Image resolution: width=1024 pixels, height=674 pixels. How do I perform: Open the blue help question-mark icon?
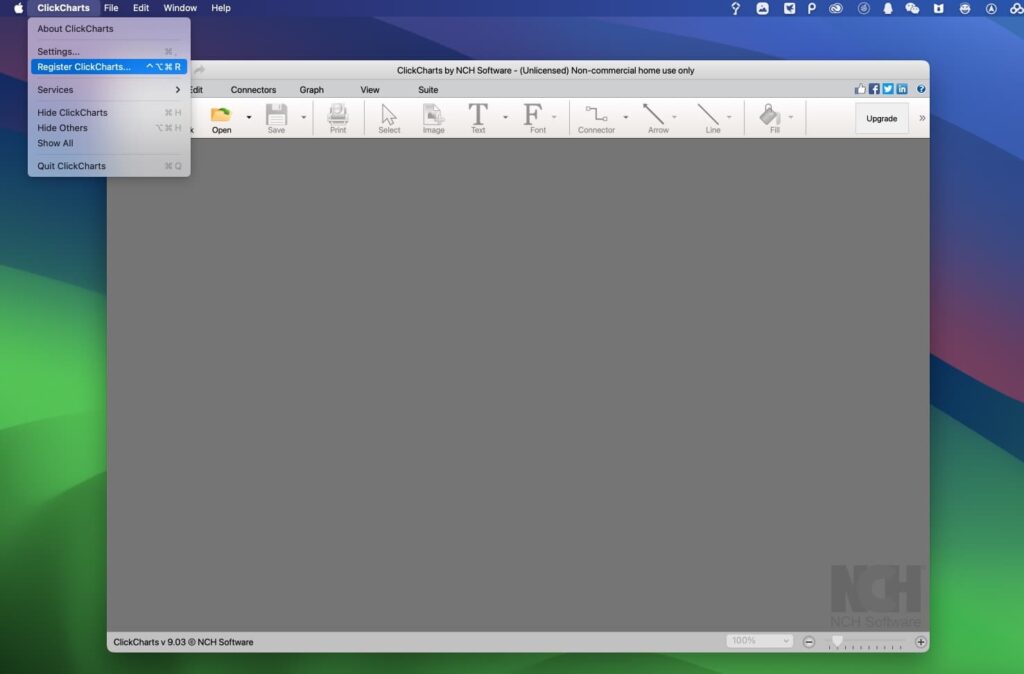(x=921, y=89)
